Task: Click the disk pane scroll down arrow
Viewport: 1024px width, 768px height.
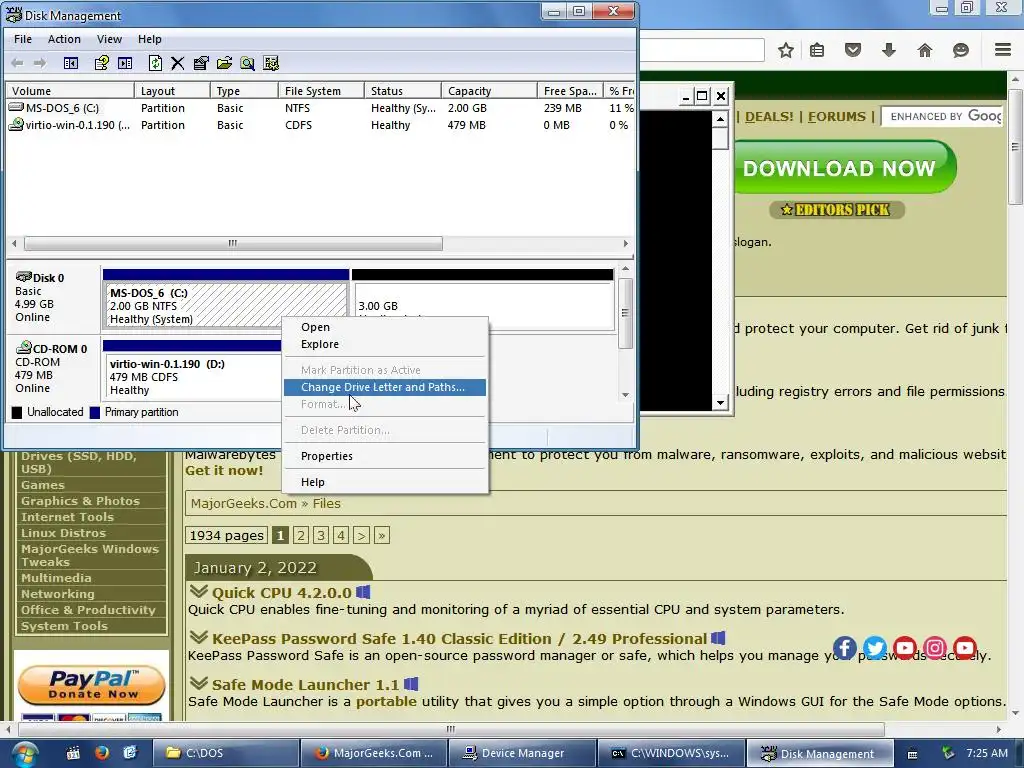Action: (625, 394)
